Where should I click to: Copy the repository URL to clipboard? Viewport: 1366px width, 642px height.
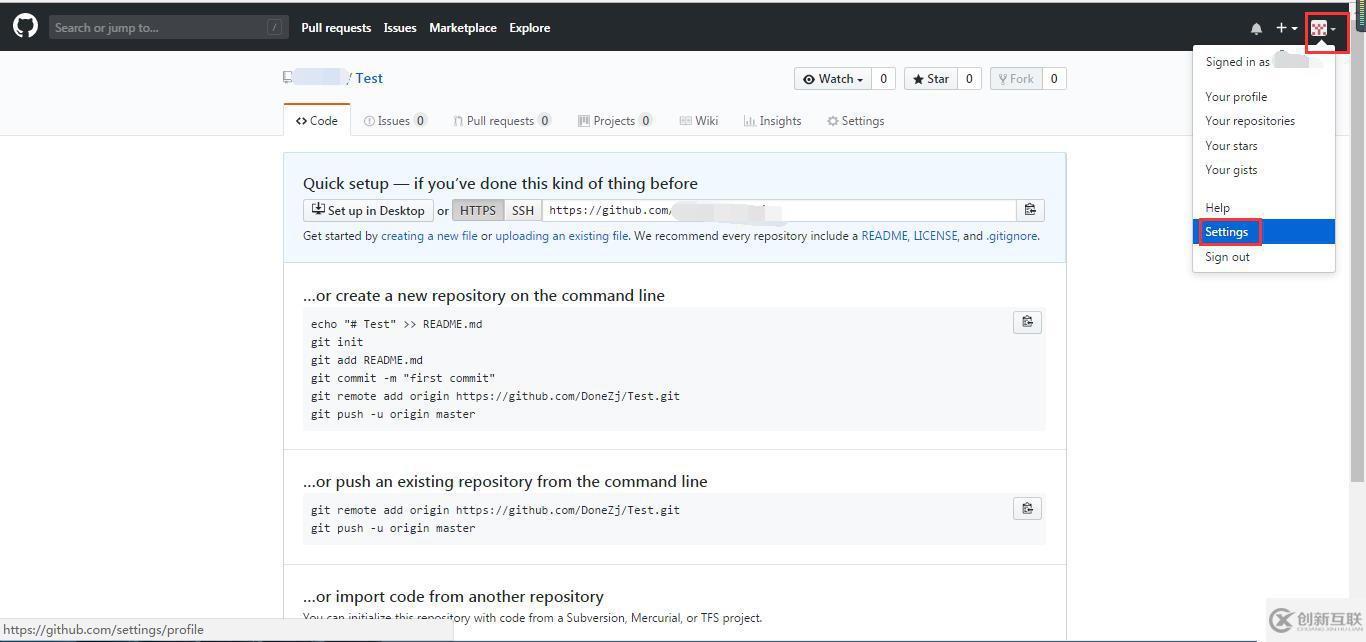coord(1030,210)
